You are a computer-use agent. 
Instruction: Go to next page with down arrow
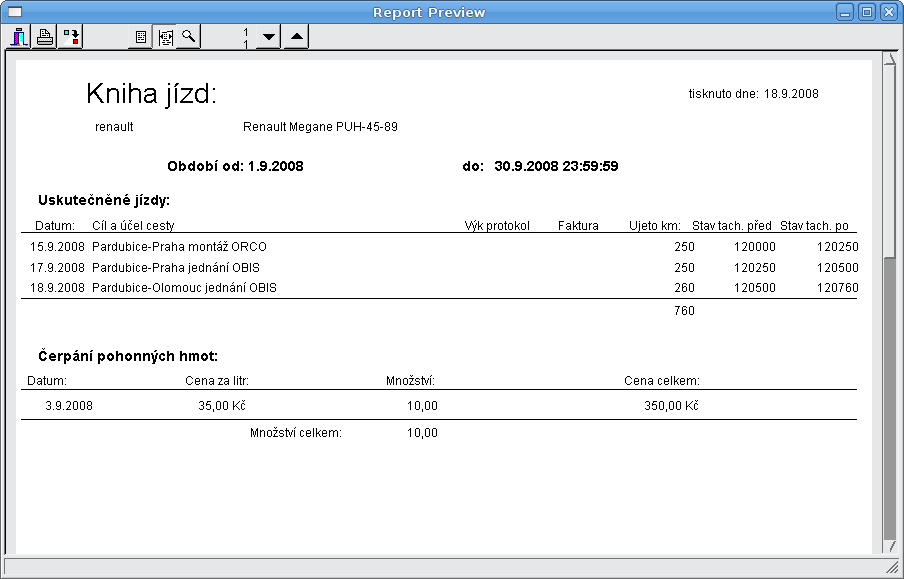click(267, 37)
